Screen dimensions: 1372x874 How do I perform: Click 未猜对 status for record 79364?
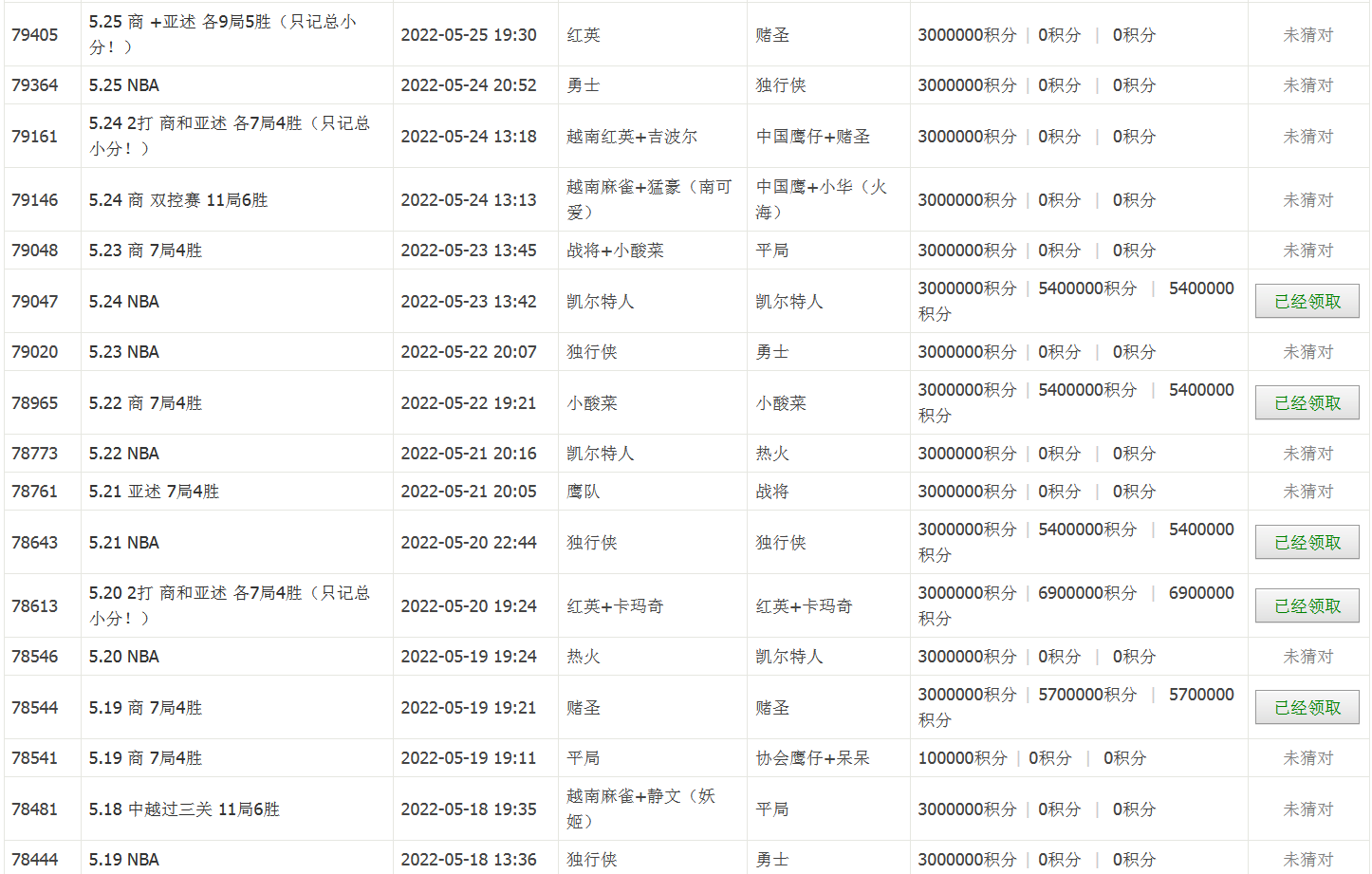coord(1307,84)
